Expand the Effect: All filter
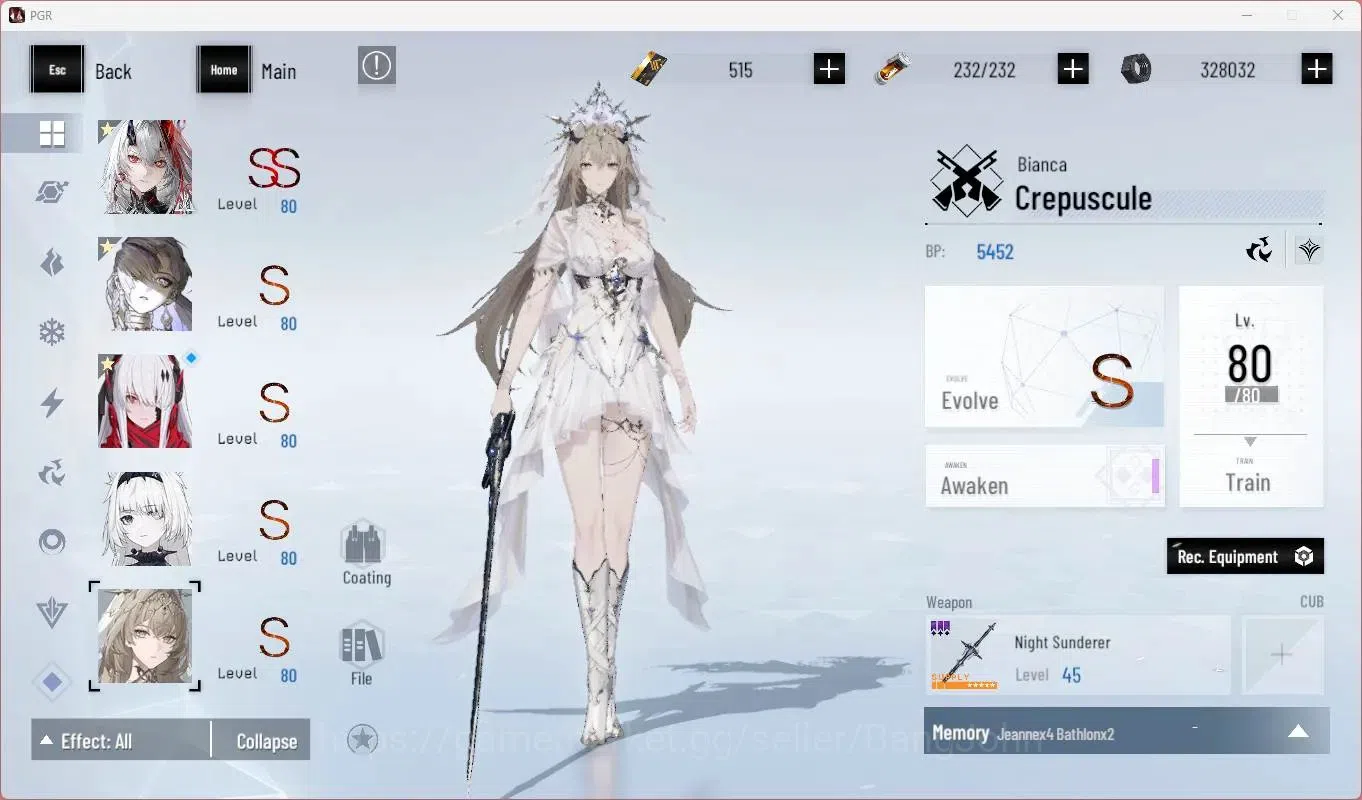1362x800 pixels. click(x=121, y=741)
